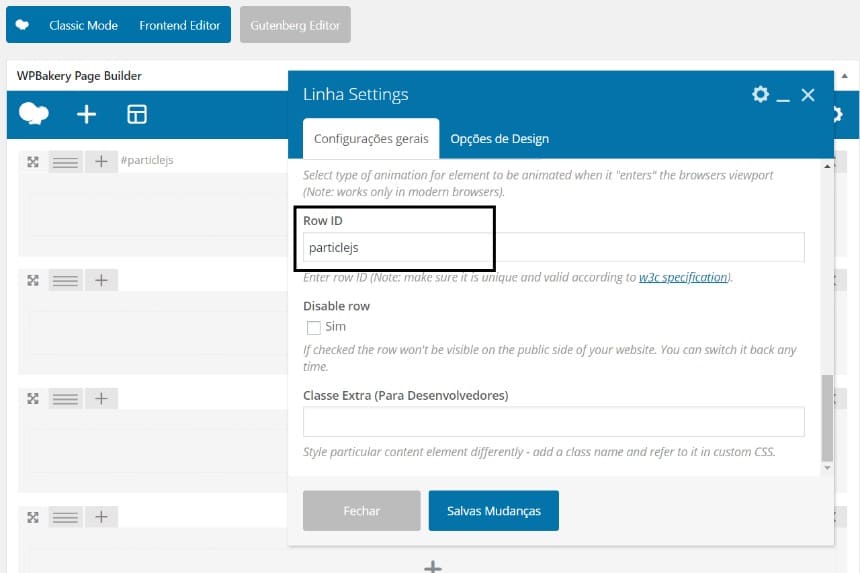This screenshot has height=573, width=860.
Task: Click the scrollbar down arrow in settings panel
Action: tap(827, 468)
